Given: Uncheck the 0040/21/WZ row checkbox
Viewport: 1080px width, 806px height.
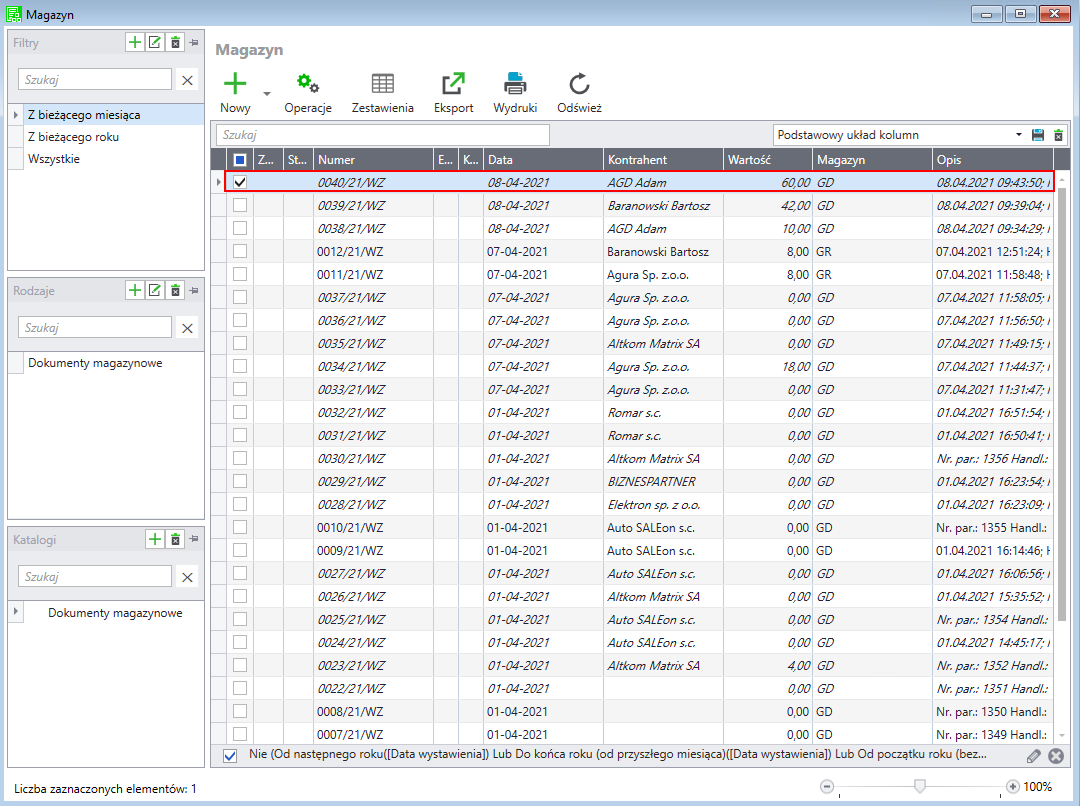Looking at the screenshot, I should coord(240,182).
